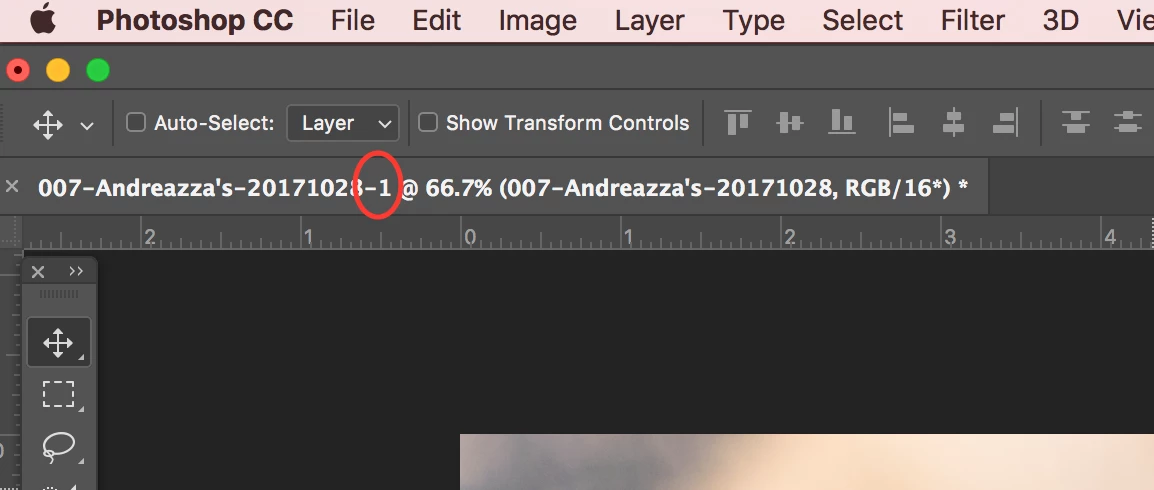This screenshot has height=490, width=1154.
Task: Open the Layer auto-select dropdown
Action: 342,123
